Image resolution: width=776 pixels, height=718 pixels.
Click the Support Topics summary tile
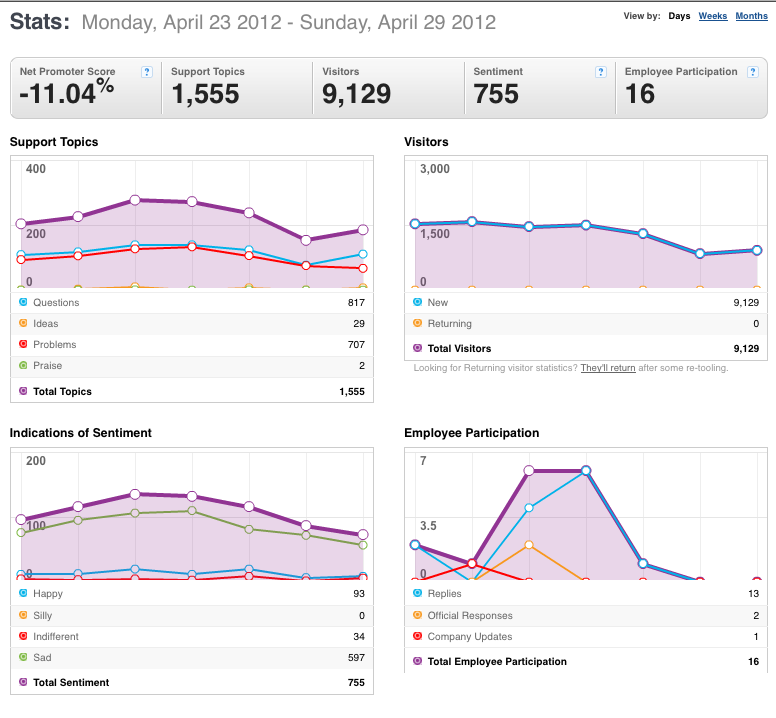[238, 88]
